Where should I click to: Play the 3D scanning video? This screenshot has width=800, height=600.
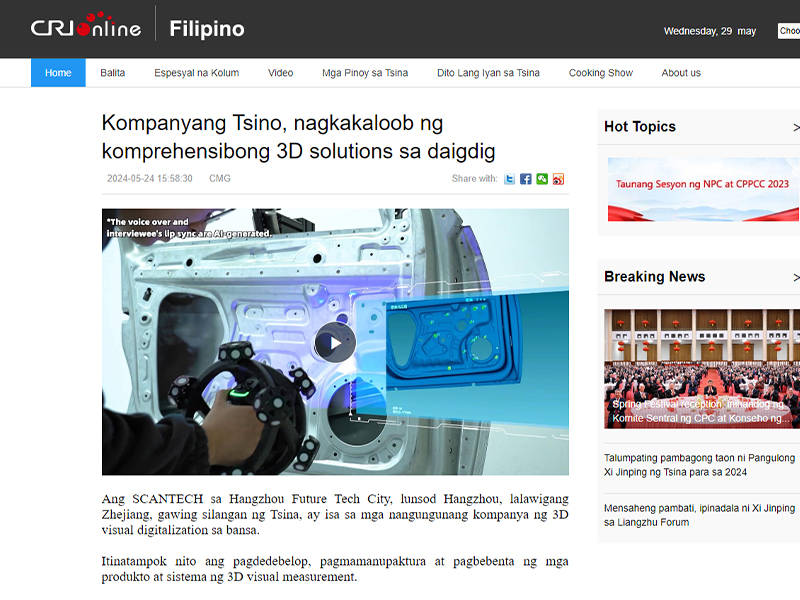pyautogui.click(x=335, y=342)
